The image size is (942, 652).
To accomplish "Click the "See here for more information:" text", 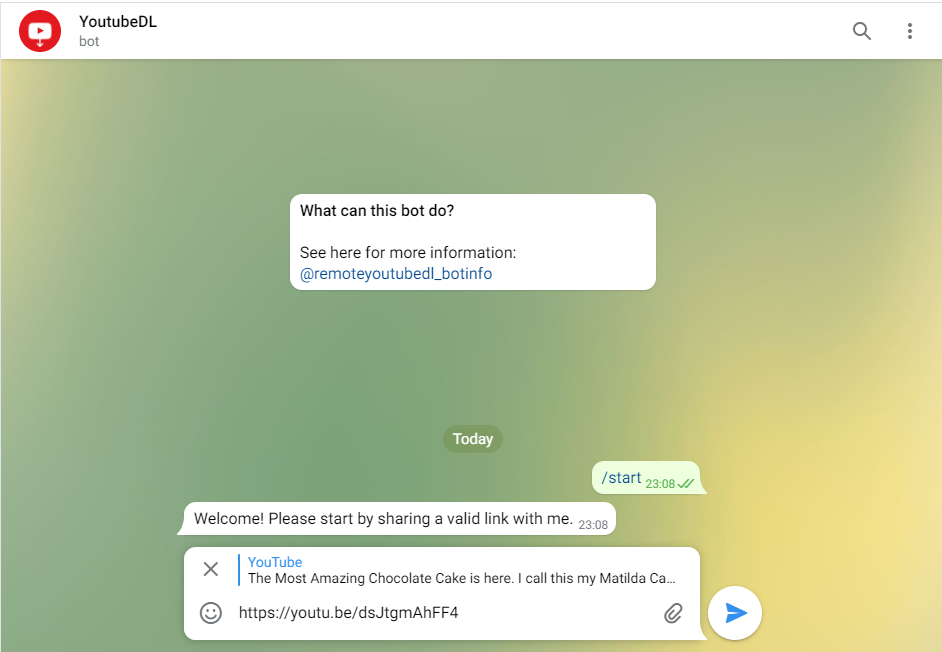I will 408,252.
